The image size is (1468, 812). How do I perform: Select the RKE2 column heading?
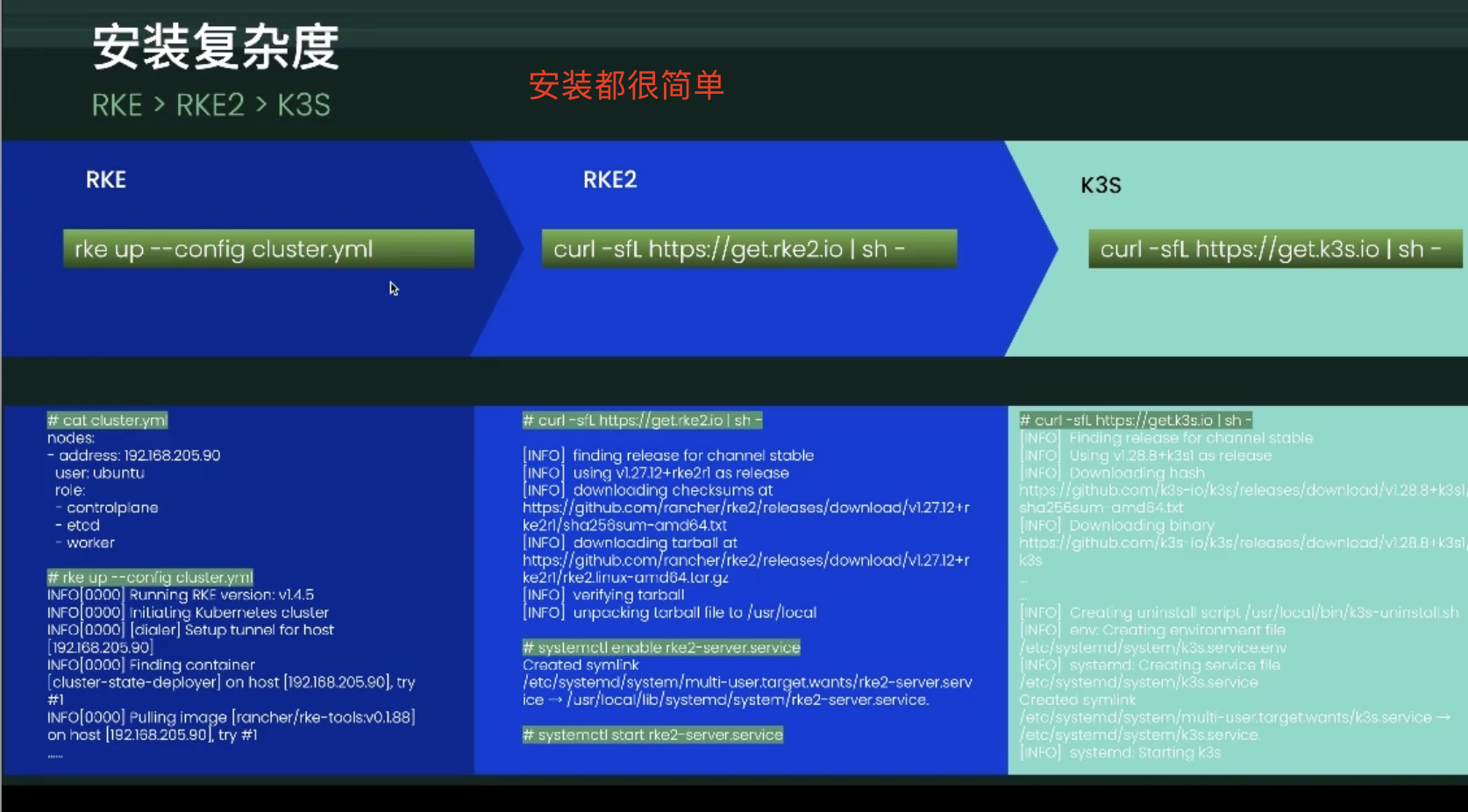[x=610, y=180]
